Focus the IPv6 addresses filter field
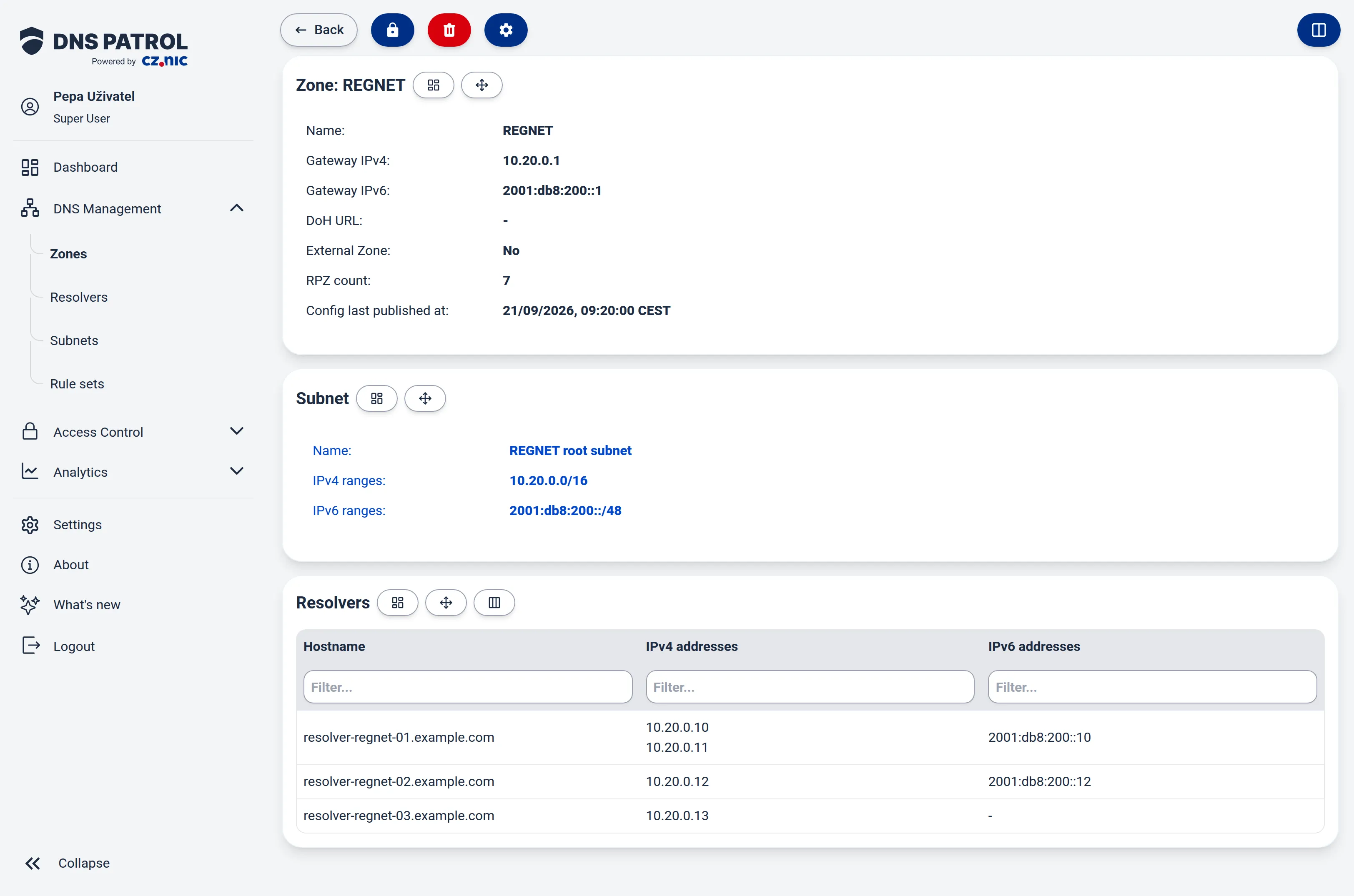The height and width of the screenshot is (896, 1354). click(1152, 687)
